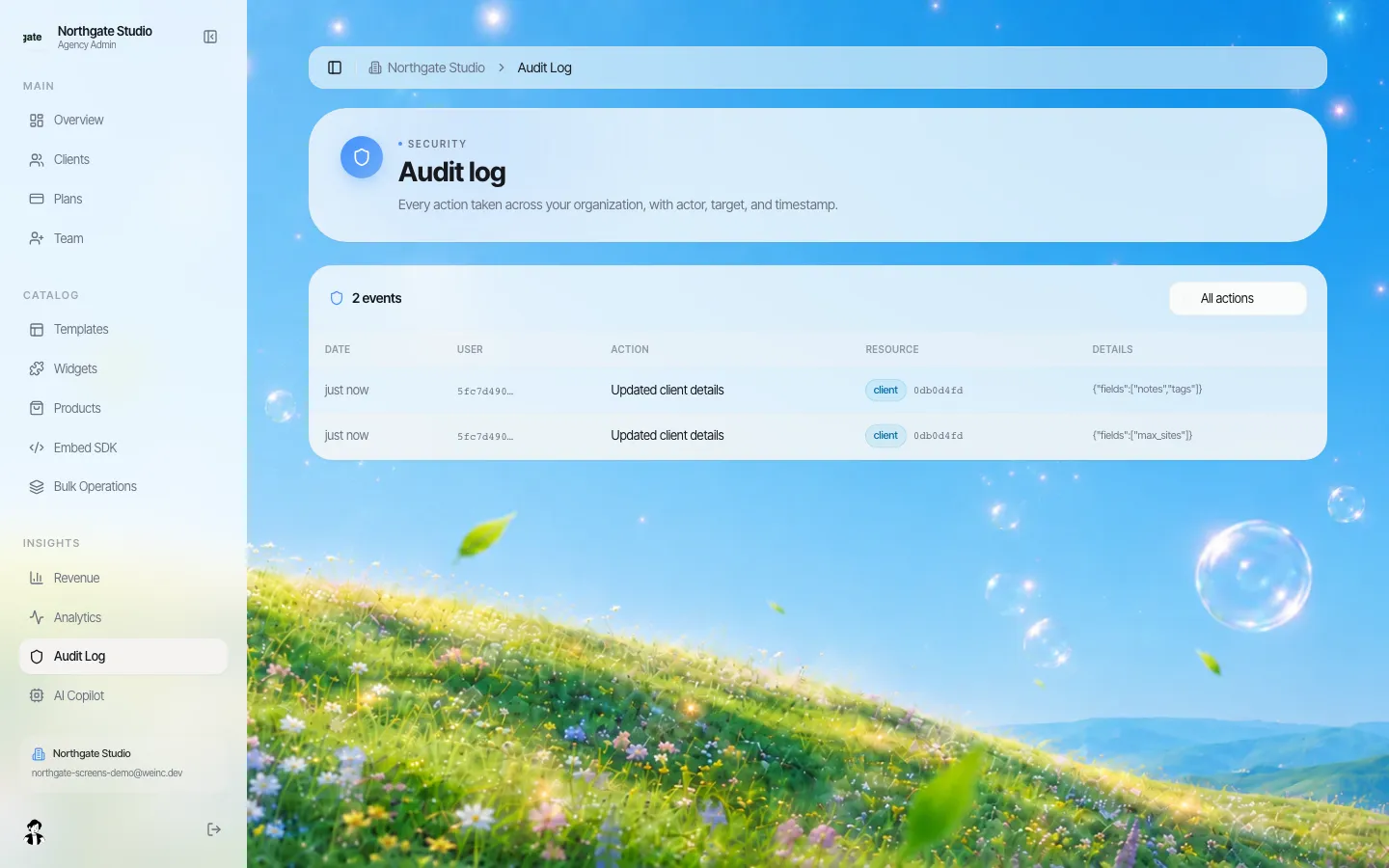Toggle sidebar panel icon in breadcrumb bar
1389x868 pixels.
[x=335, y=68]
